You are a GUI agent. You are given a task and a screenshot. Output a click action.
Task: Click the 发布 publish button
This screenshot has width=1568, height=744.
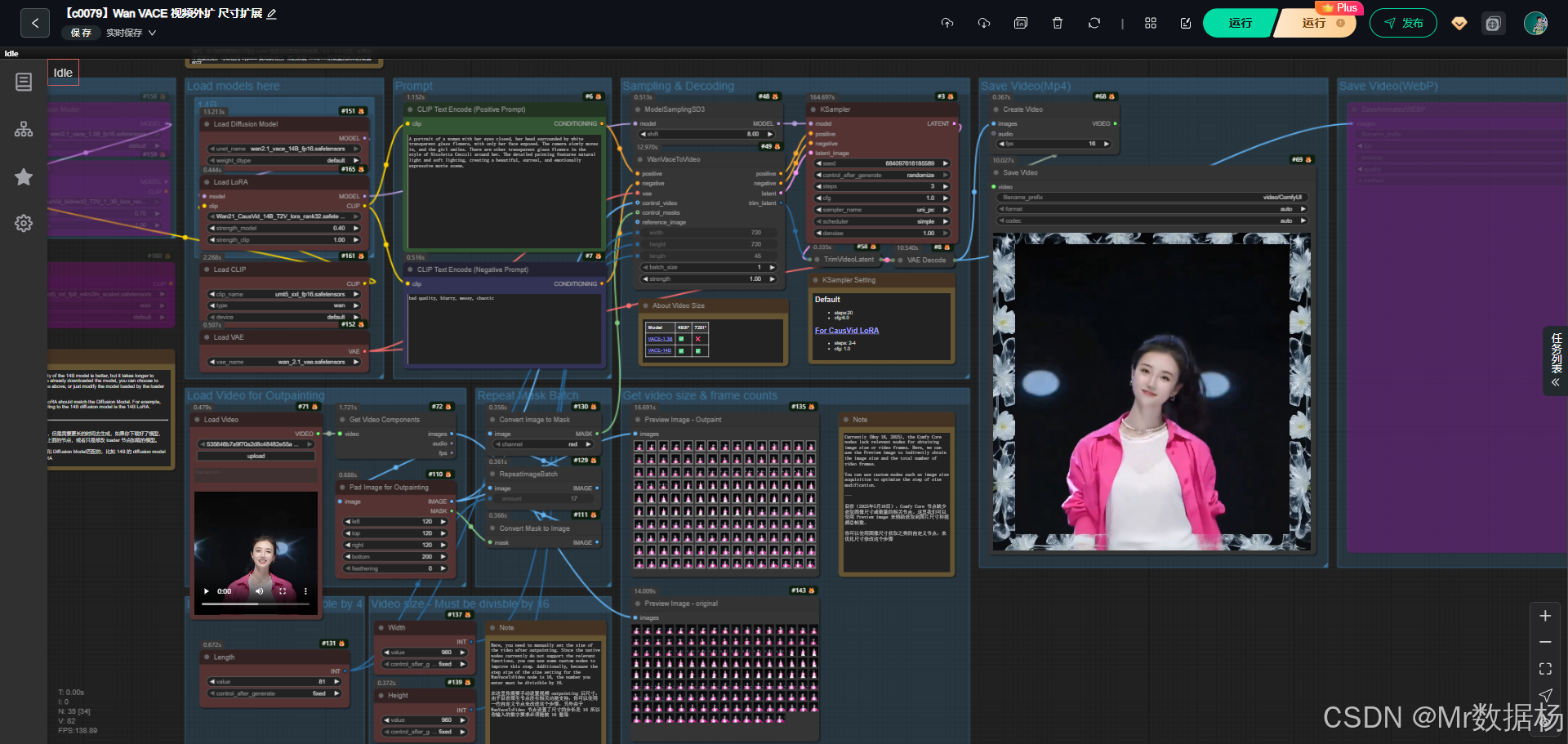1404,23
